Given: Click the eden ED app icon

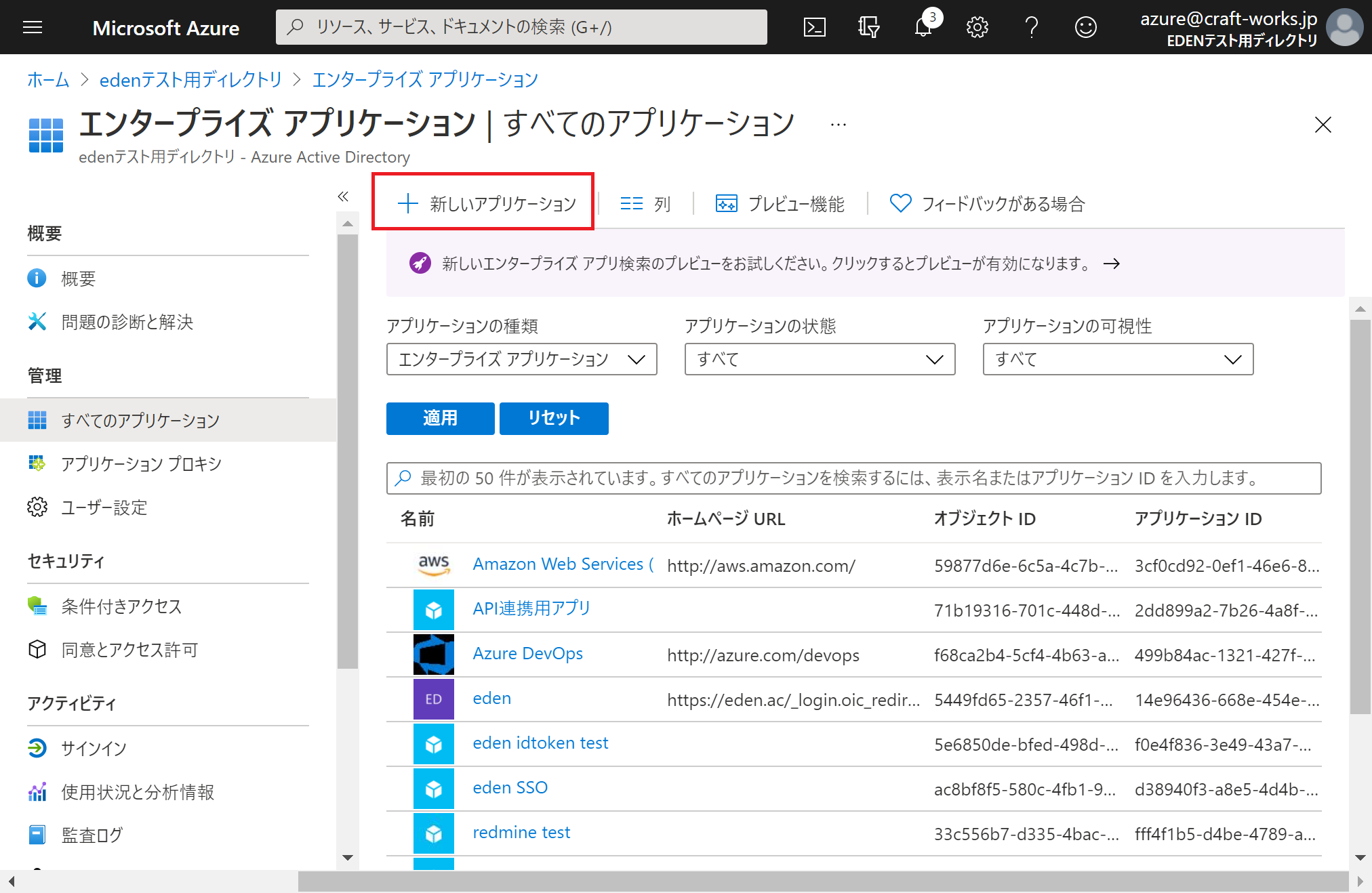Looking at the screenshot, I should pos(434,699).
